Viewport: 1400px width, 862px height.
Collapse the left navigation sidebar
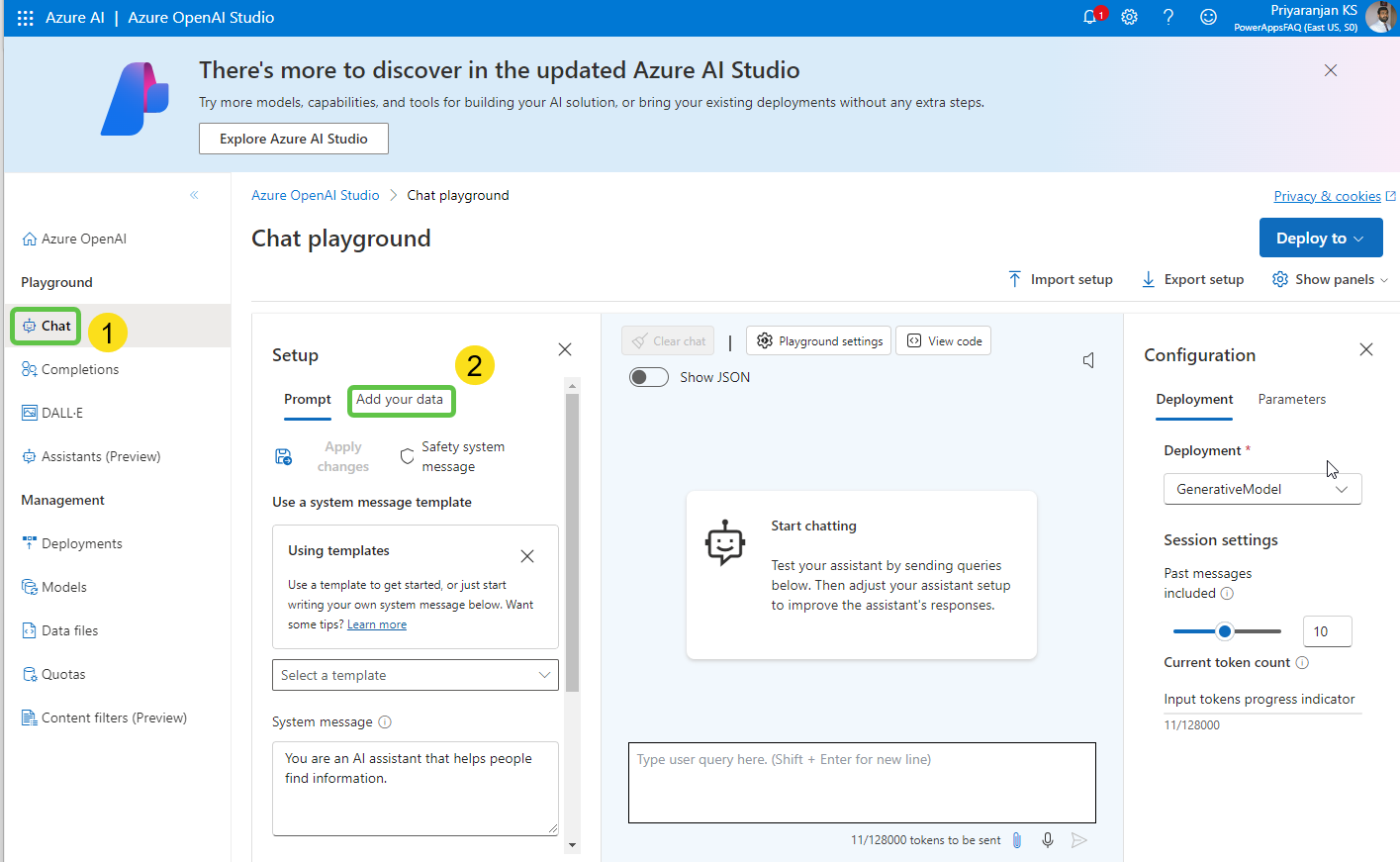pos(194,195)
